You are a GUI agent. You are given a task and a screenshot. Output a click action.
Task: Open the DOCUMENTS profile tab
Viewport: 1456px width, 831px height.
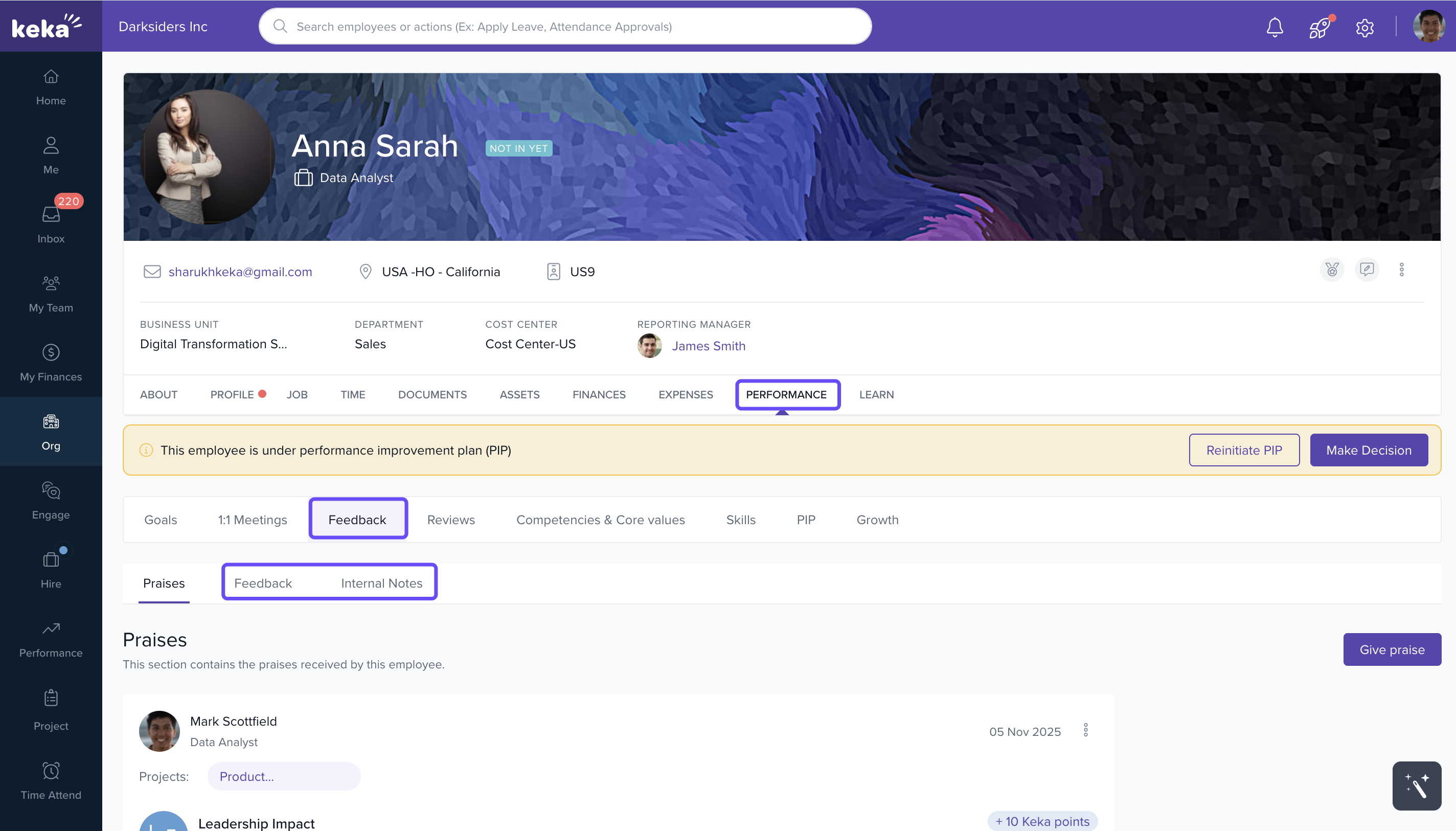pyautogui.click(x=432, y=394)
